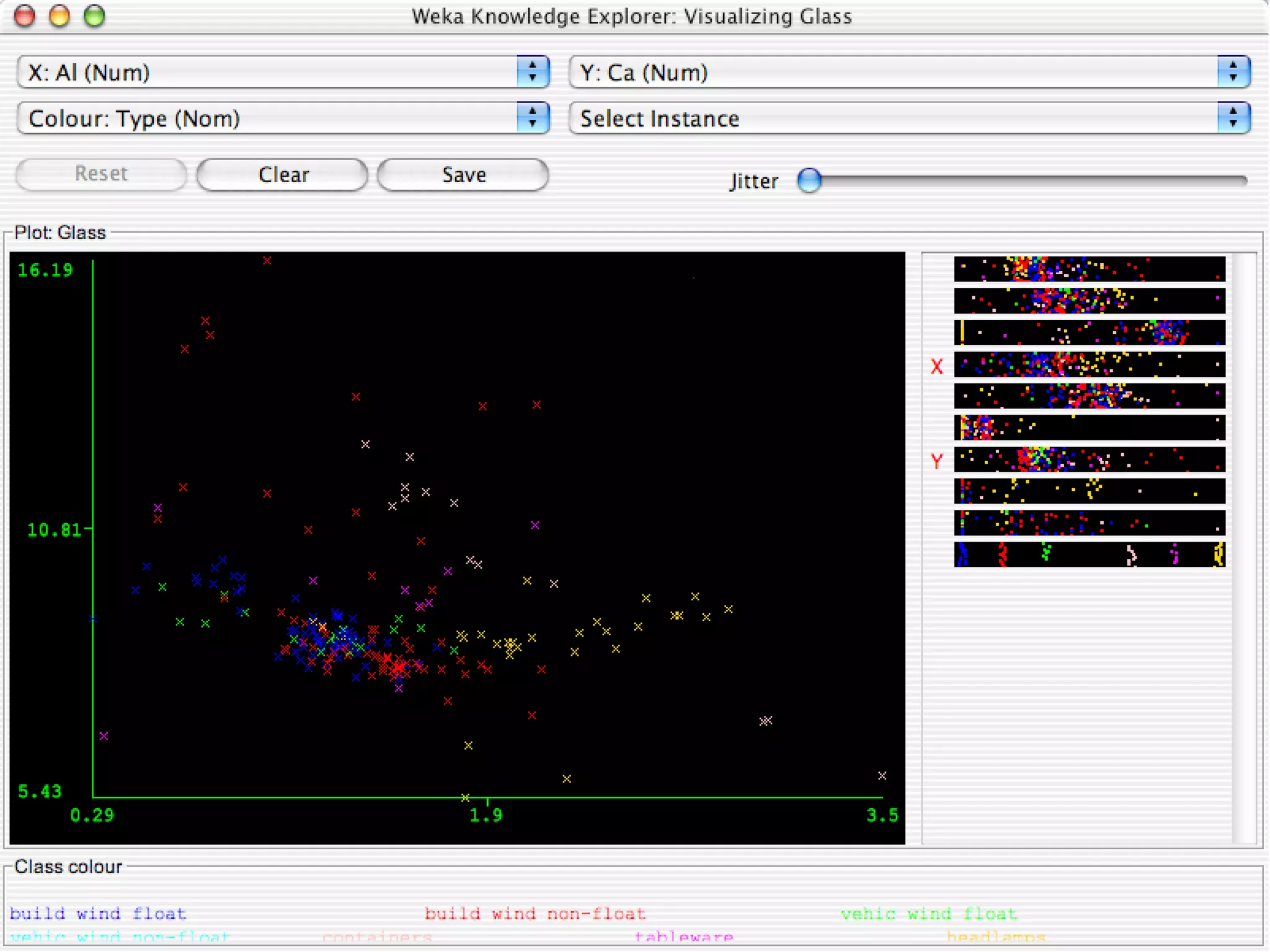Open the Y: Ca (Num) axis dropdown
Image resolution: width=1270 pixels, height=952 pixels.
pos(908,73)
